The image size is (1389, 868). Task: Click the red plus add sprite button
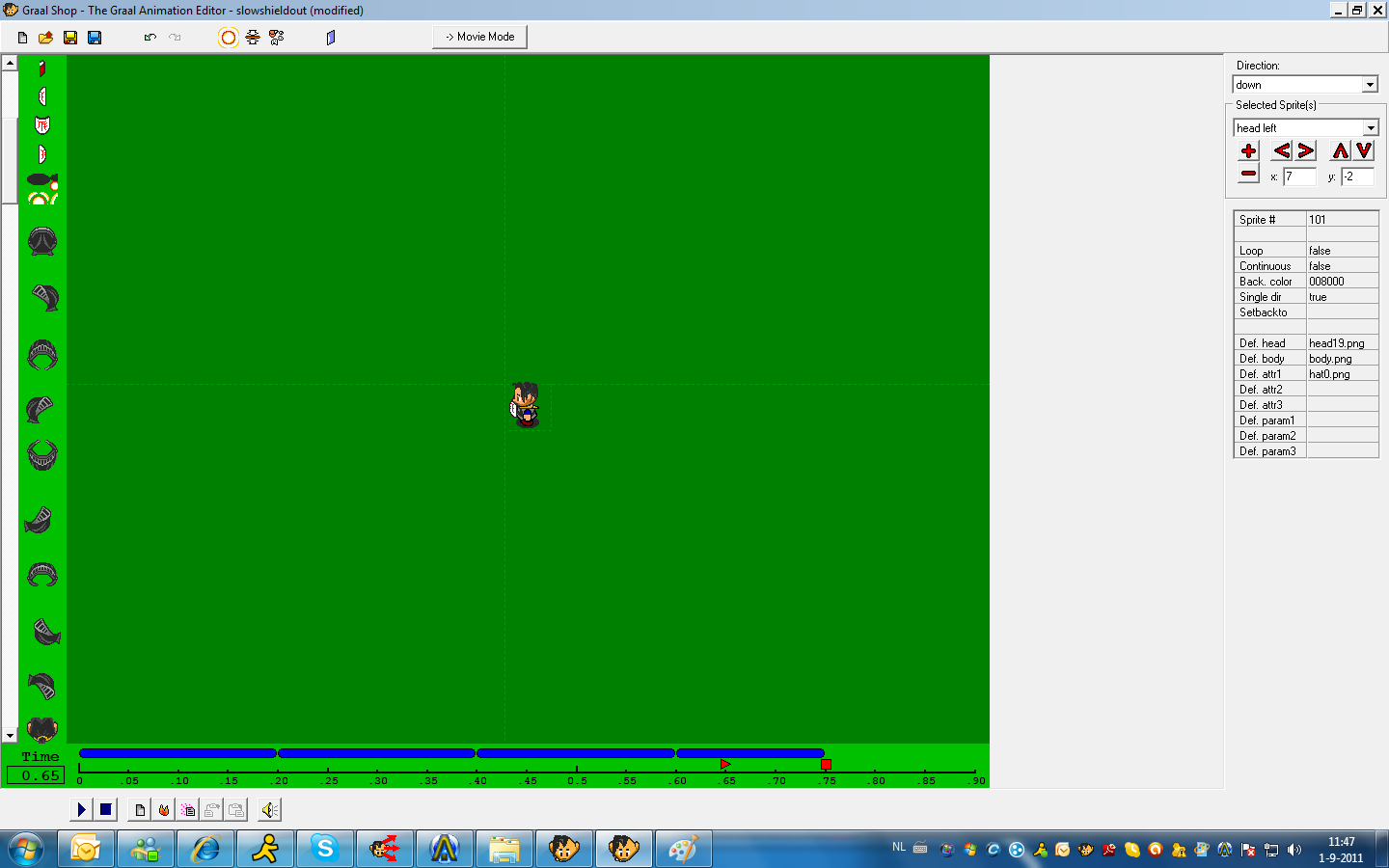click(x=1248, y=151)
